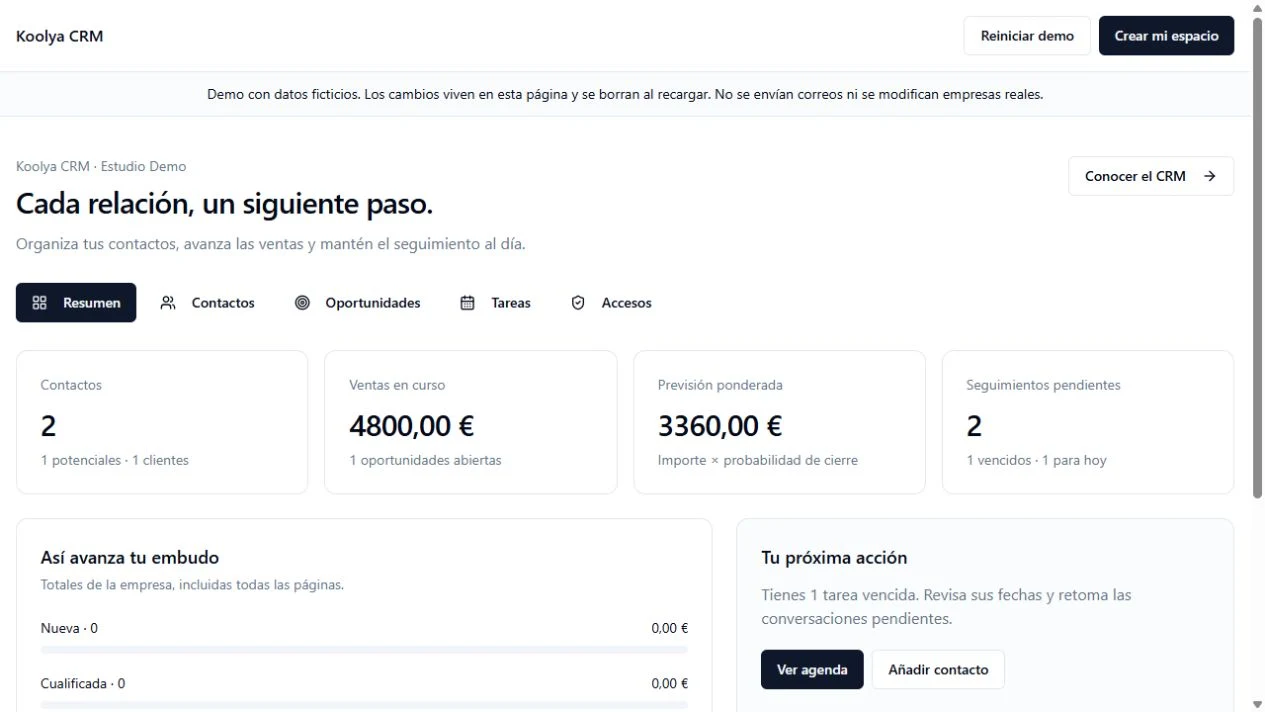Click the Resumen grid icon
Image resolution: width=1265 pixels, height=712 pixels.
pos(40,303)
